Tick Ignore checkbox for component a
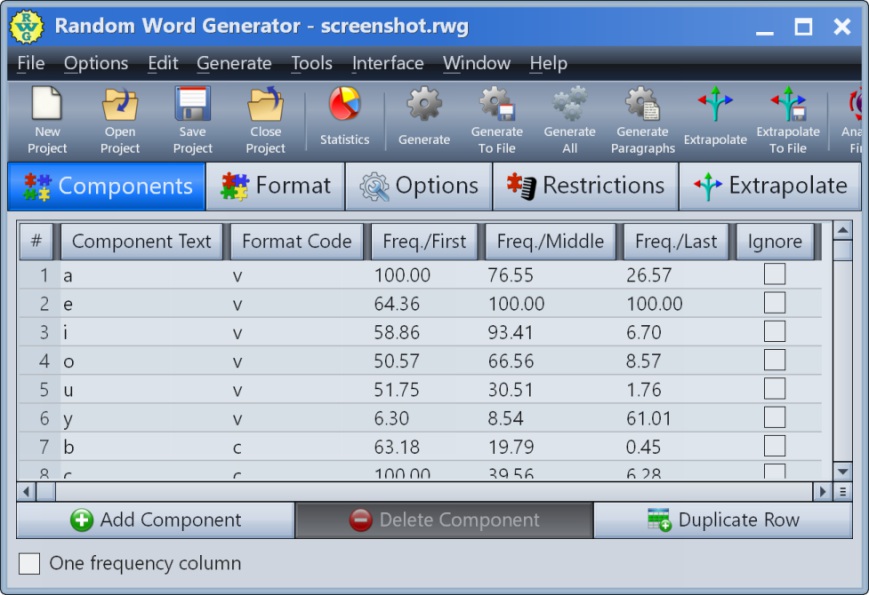The image size is (869, 595). pos(774,274)
